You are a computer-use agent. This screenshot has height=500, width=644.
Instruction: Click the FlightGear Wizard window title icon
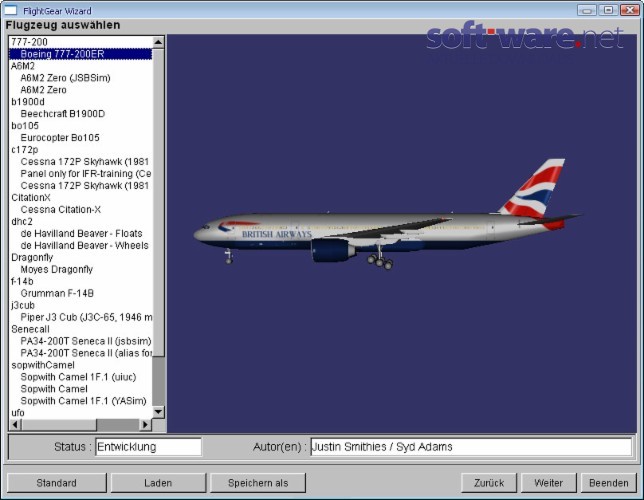pyautogui.click(x=10, y=10)
